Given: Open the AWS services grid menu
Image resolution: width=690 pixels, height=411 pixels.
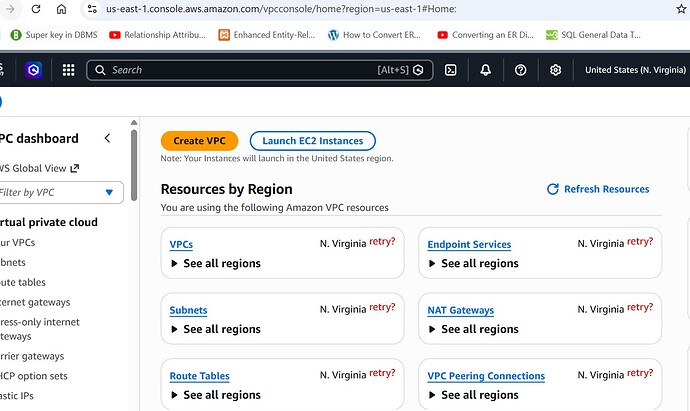Looking at the screenshot, I should coord(68,70).
